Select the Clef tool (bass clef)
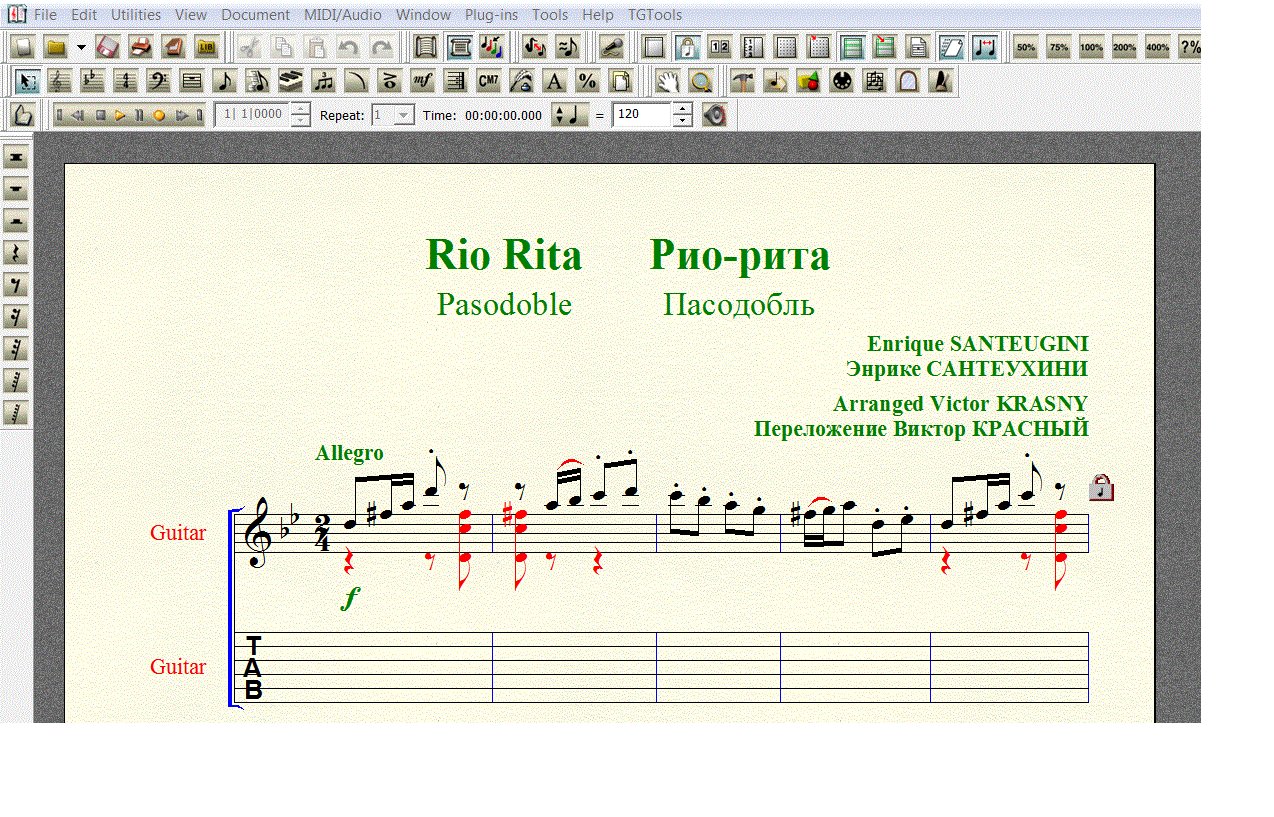The image size is (1274, 817). pyautogui.click(x=158, y=81)
